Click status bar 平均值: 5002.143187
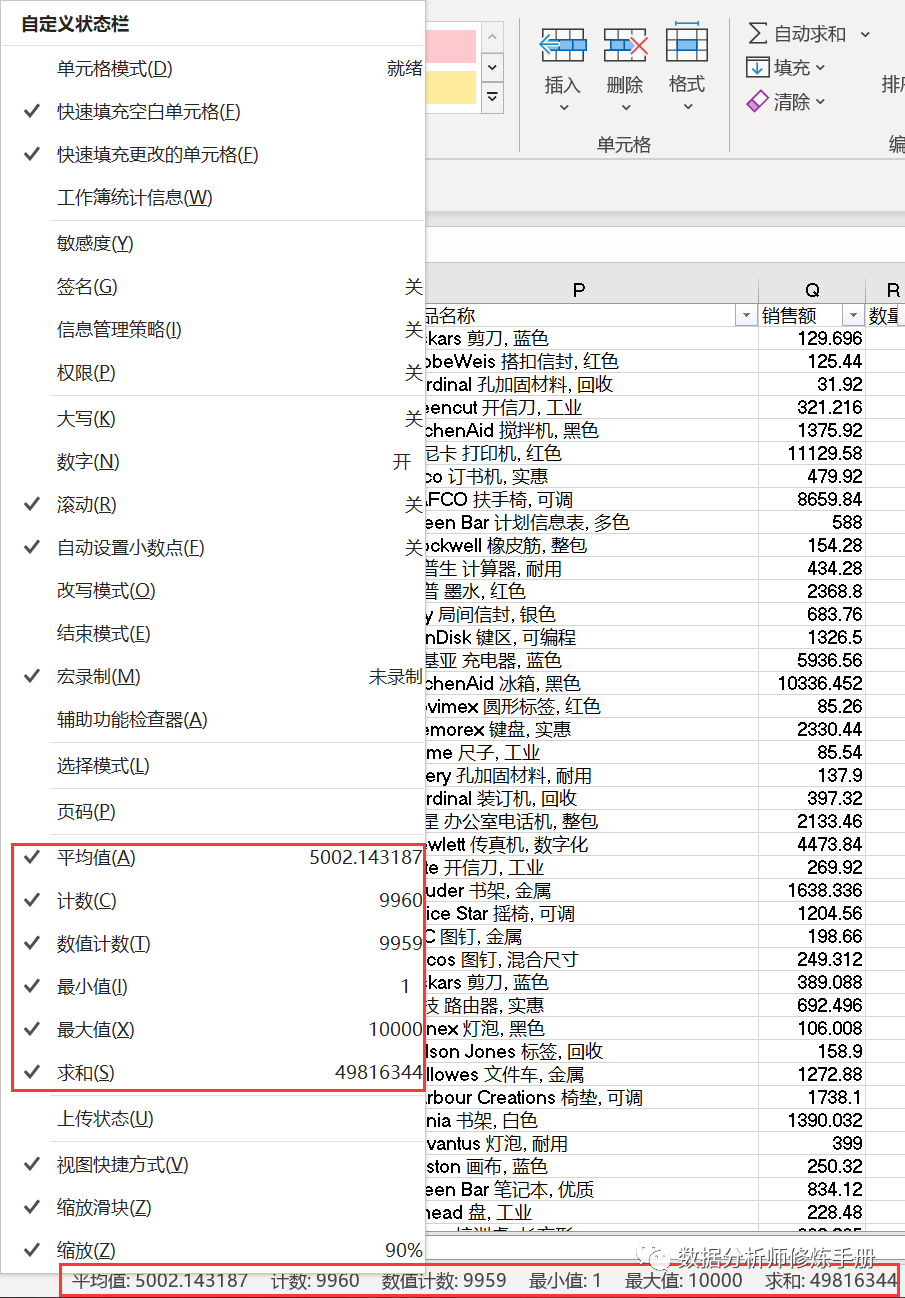 (160, 1281)
